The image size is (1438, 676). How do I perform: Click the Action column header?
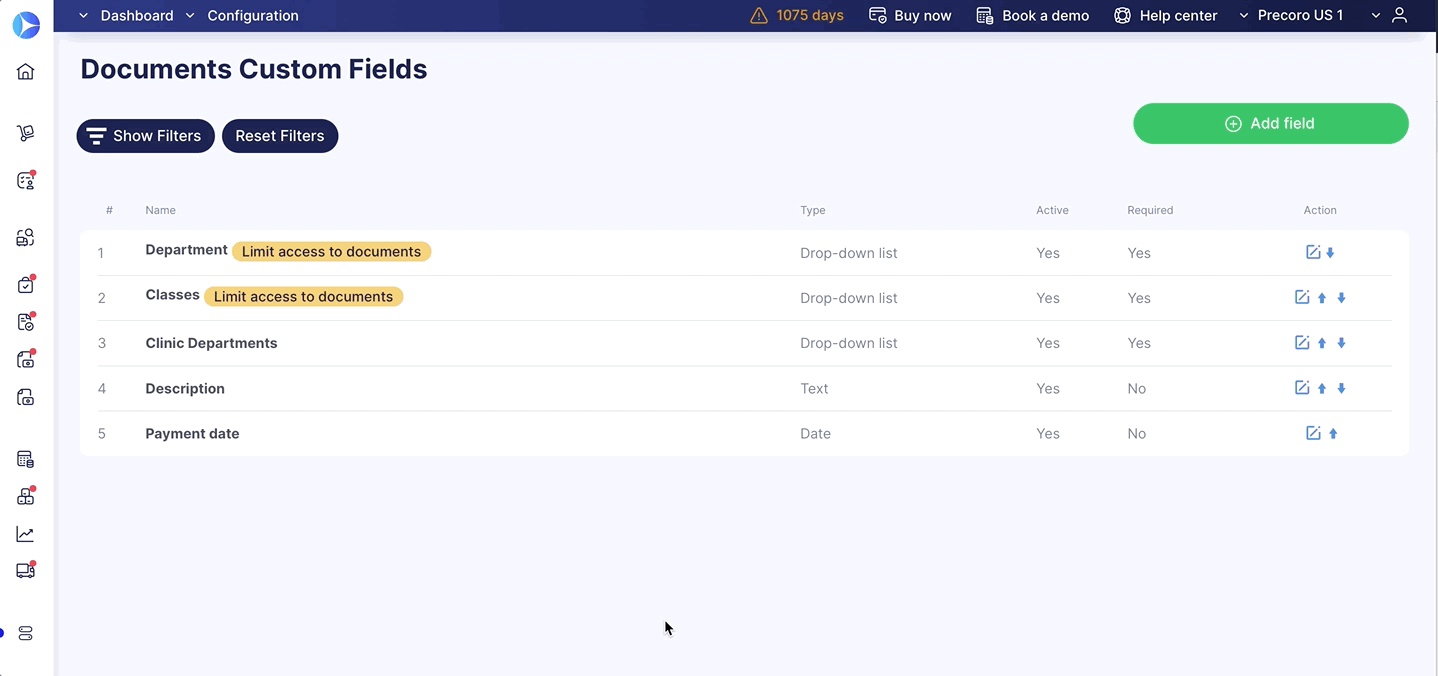pyautogui.click(x=1320, y=210)
